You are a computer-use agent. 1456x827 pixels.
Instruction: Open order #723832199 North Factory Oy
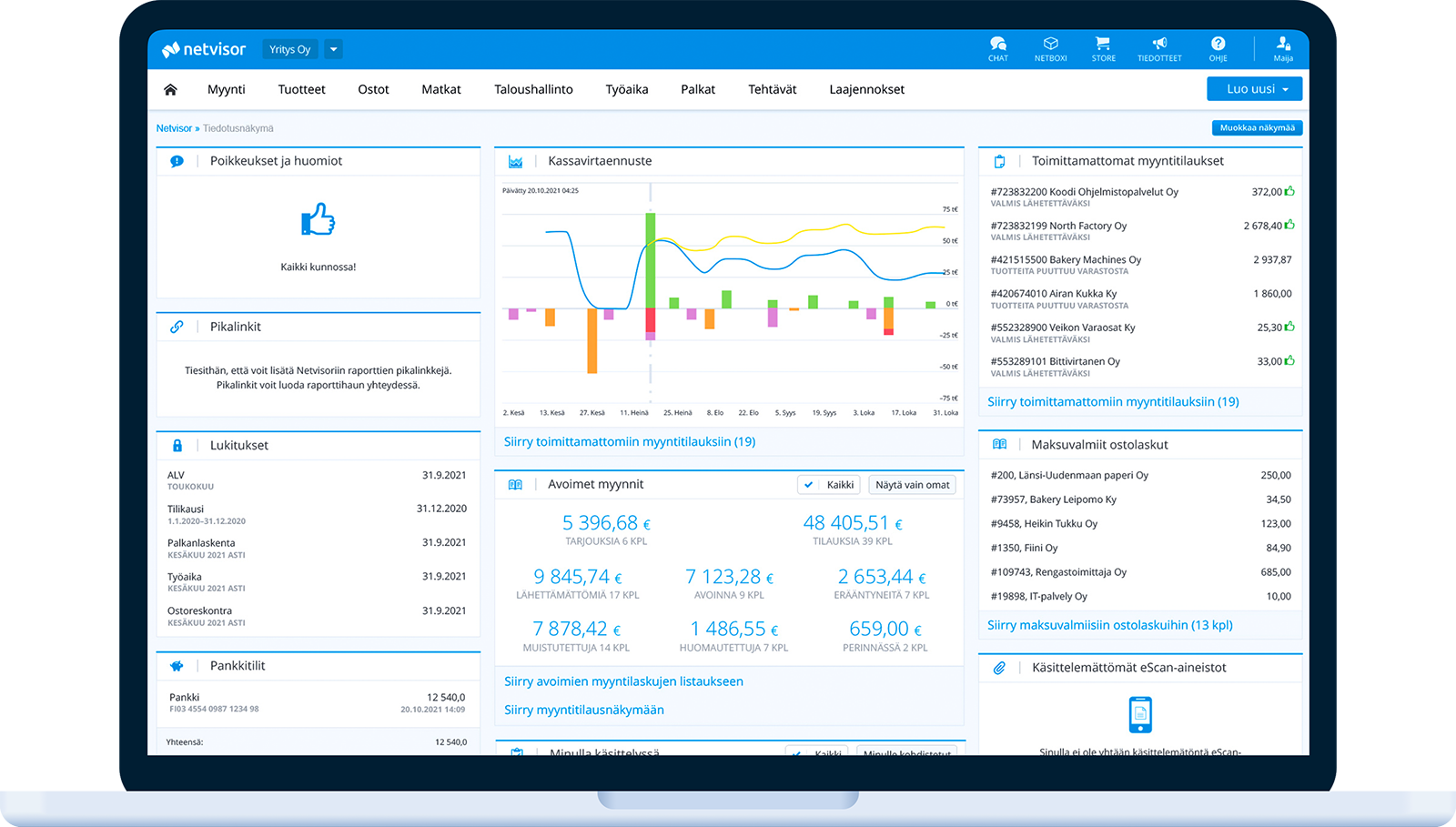coord(1058,226)
